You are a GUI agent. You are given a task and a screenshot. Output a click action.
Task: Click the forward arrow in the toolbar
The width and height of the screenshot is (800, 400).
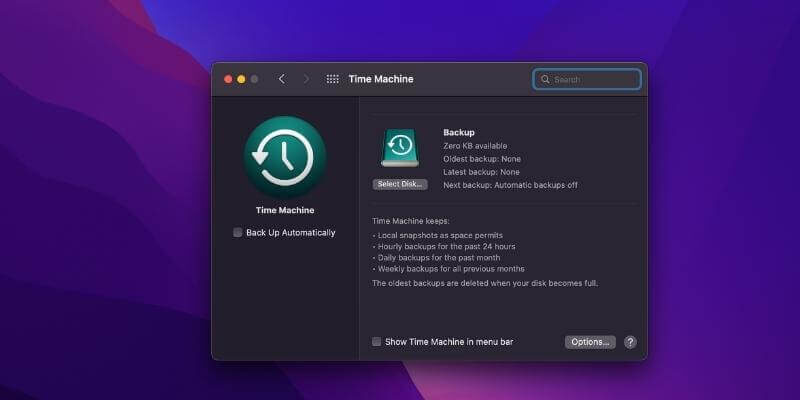click(306, 79)
